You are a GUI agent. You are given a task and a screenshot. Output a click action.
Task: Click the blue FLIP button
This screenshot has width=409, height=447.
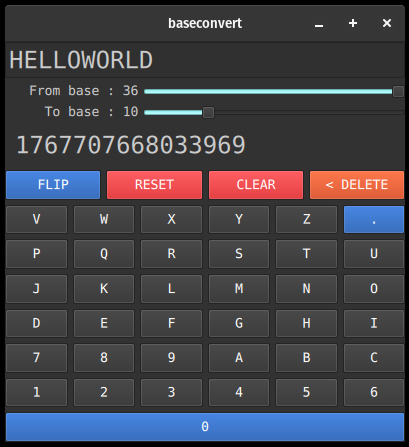(53, 185)
